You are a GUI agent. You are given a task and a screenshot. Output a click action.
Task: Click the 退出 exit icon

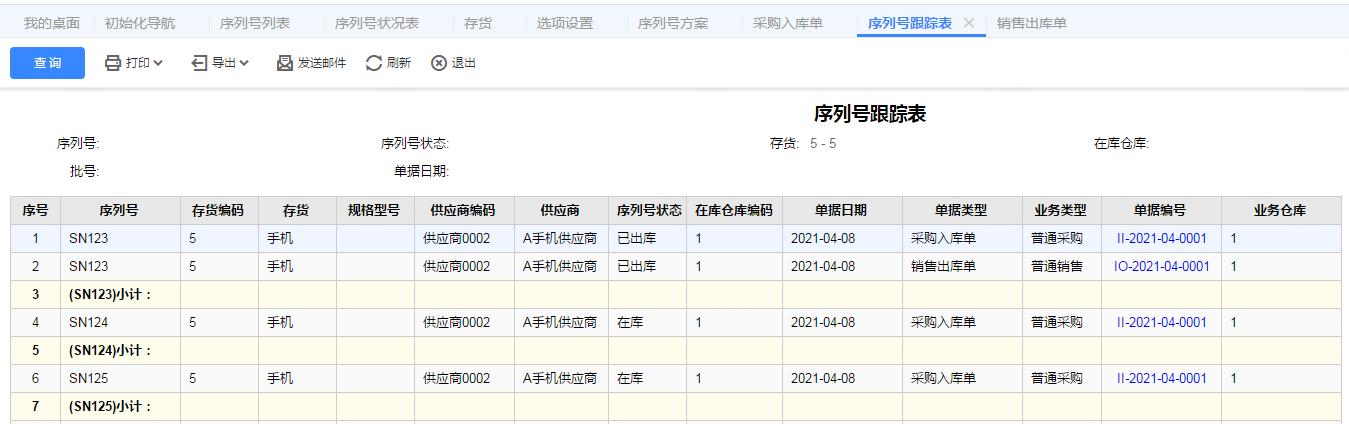point(439,63)
